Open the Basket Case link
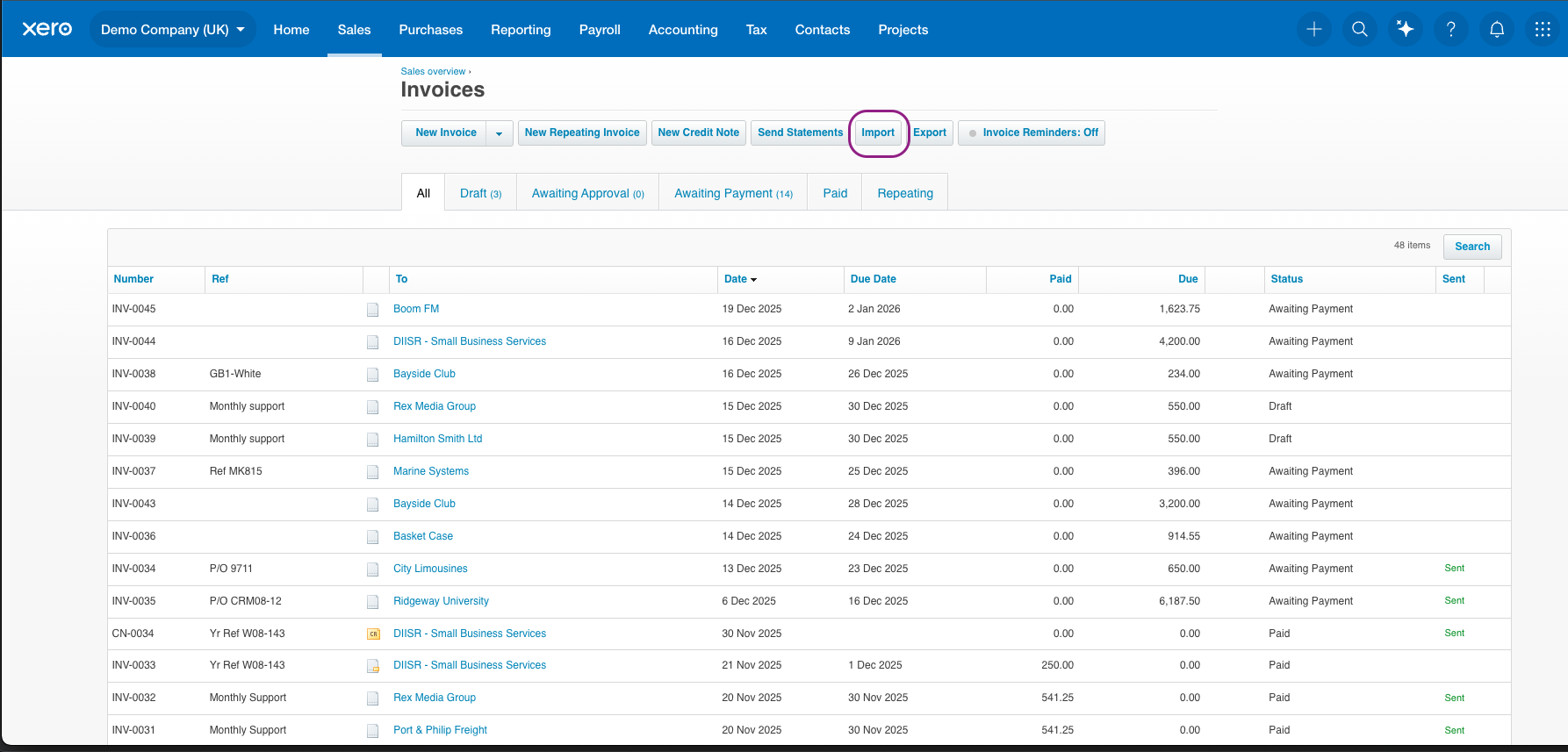Image resolution: width=1568 pixels, height=752 pixels. 423,536
